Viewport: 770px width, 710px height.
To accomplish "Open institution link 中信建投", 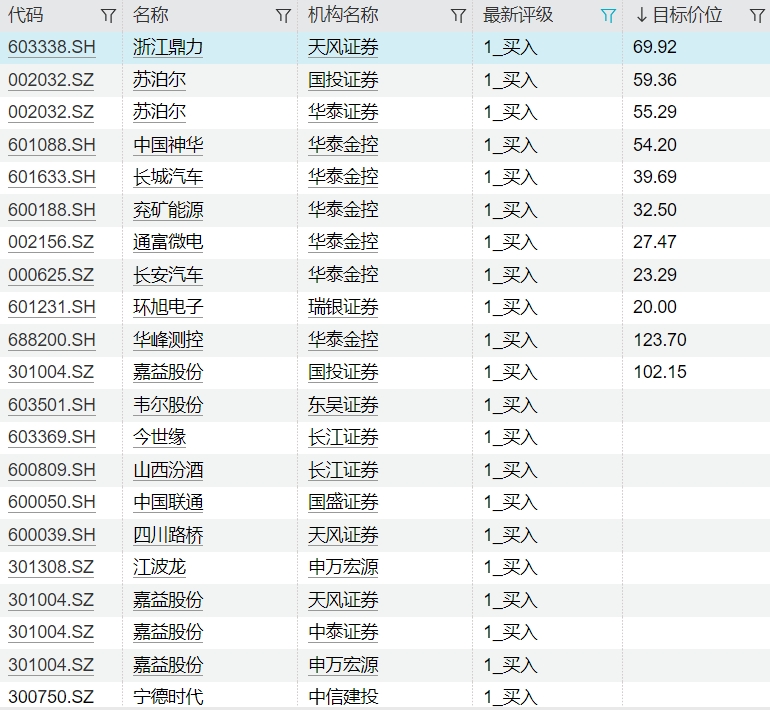I will (x=343, y=697).
